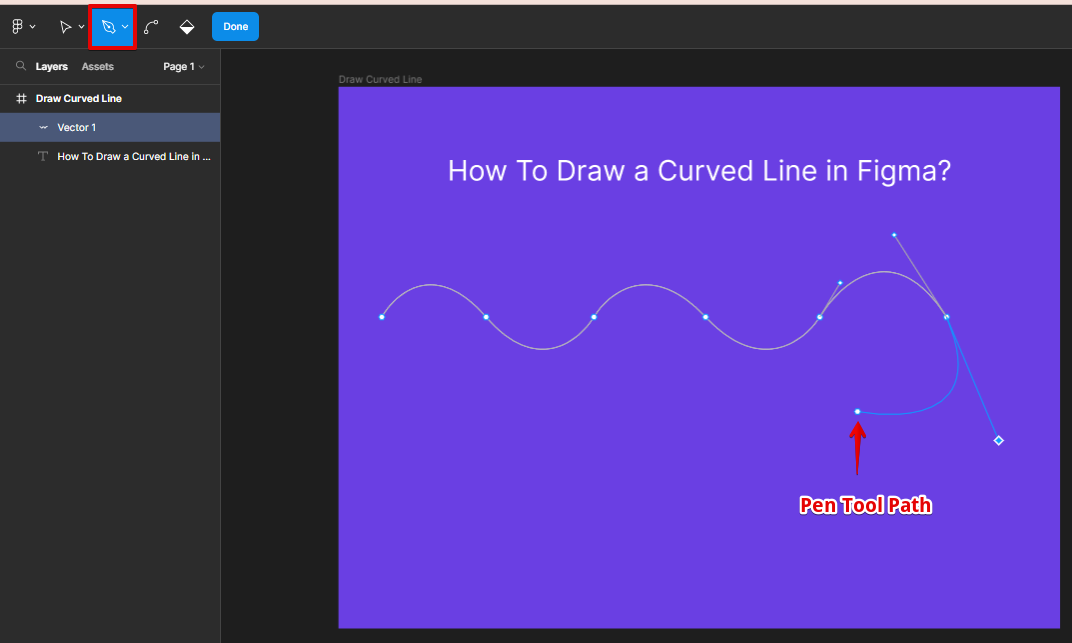This screenshot has height=643, width=1072.
Task: Click the vector icon next to Vector 1
Action: point(43,128)
